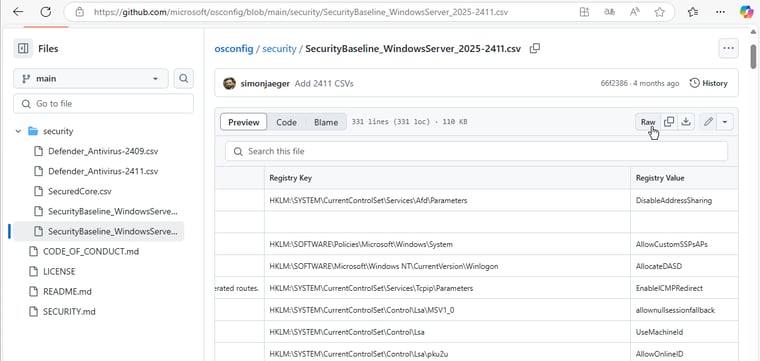Viewport: 760px width, 361px height.
Task: Open SecuredCore.csv in file tree
Action: (x=79, y=191)
